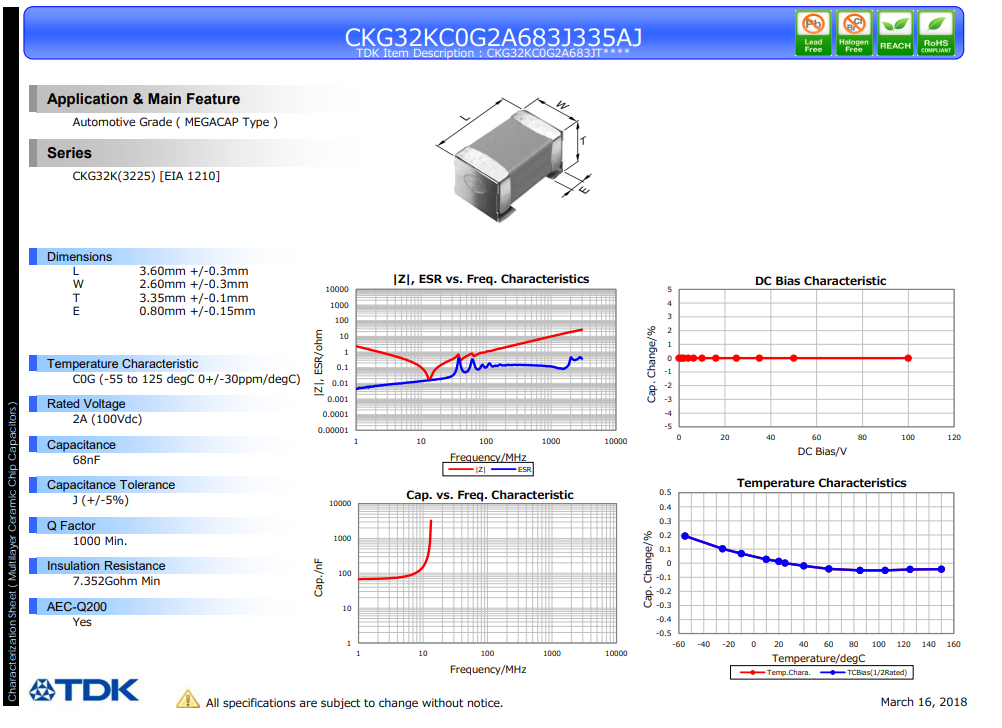Select the Q factor value 1000 Min.
The height and width of the screenshot is (728, 1002).
point(100,541)
